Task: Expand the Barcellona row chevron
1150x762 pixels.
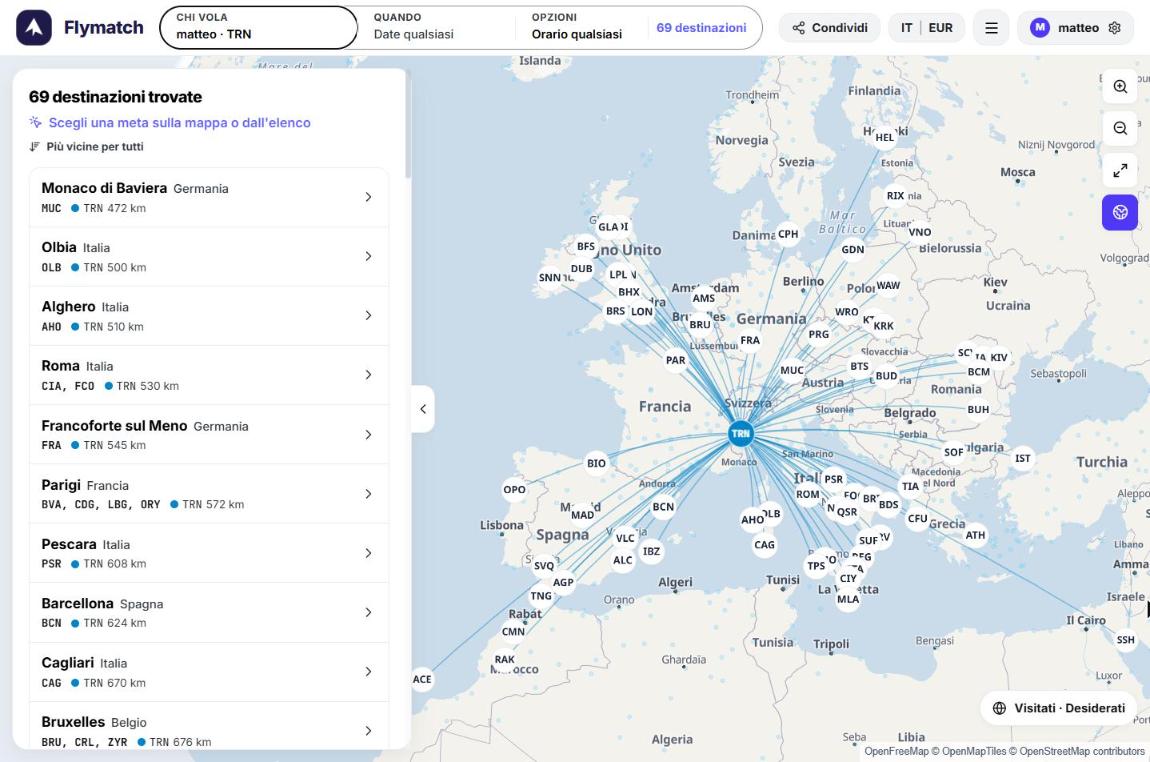Action: pos(368,612)
